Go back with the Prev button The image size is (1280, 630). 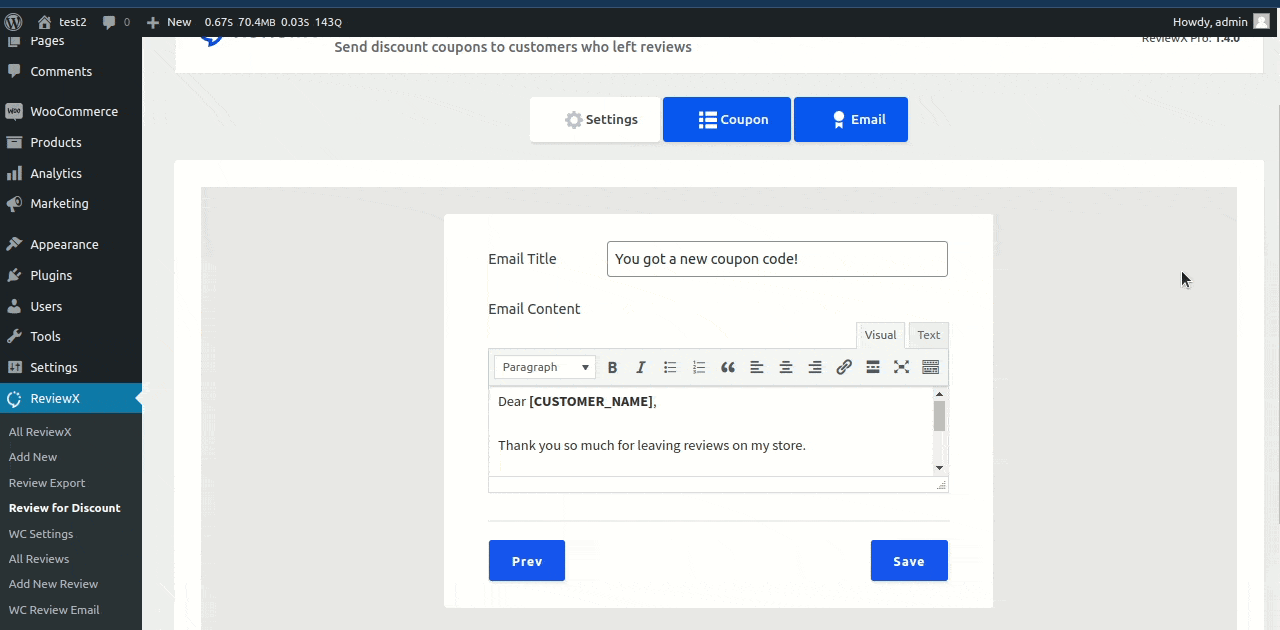527,561
